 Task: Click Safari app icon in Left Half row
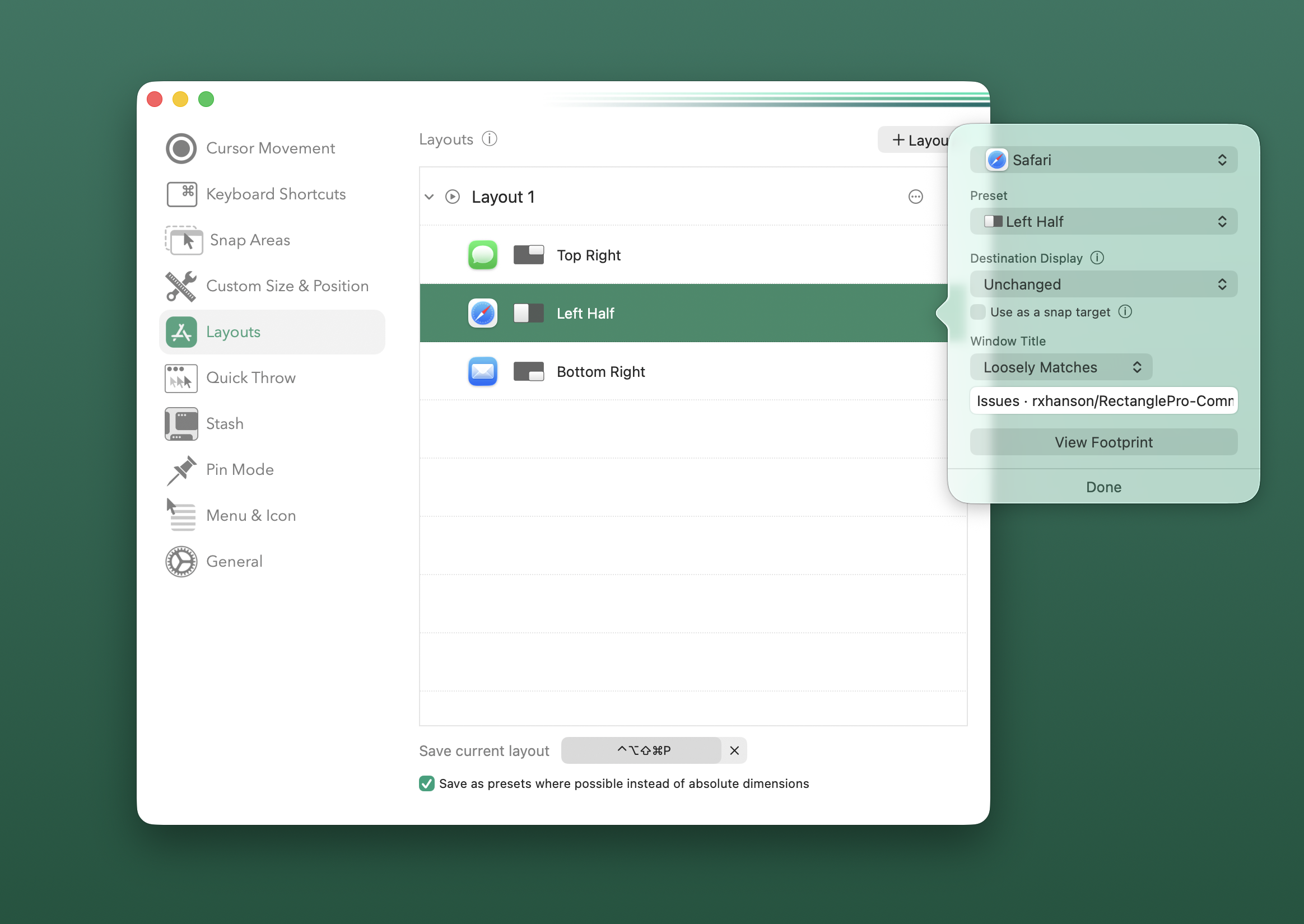pos(482,314)
